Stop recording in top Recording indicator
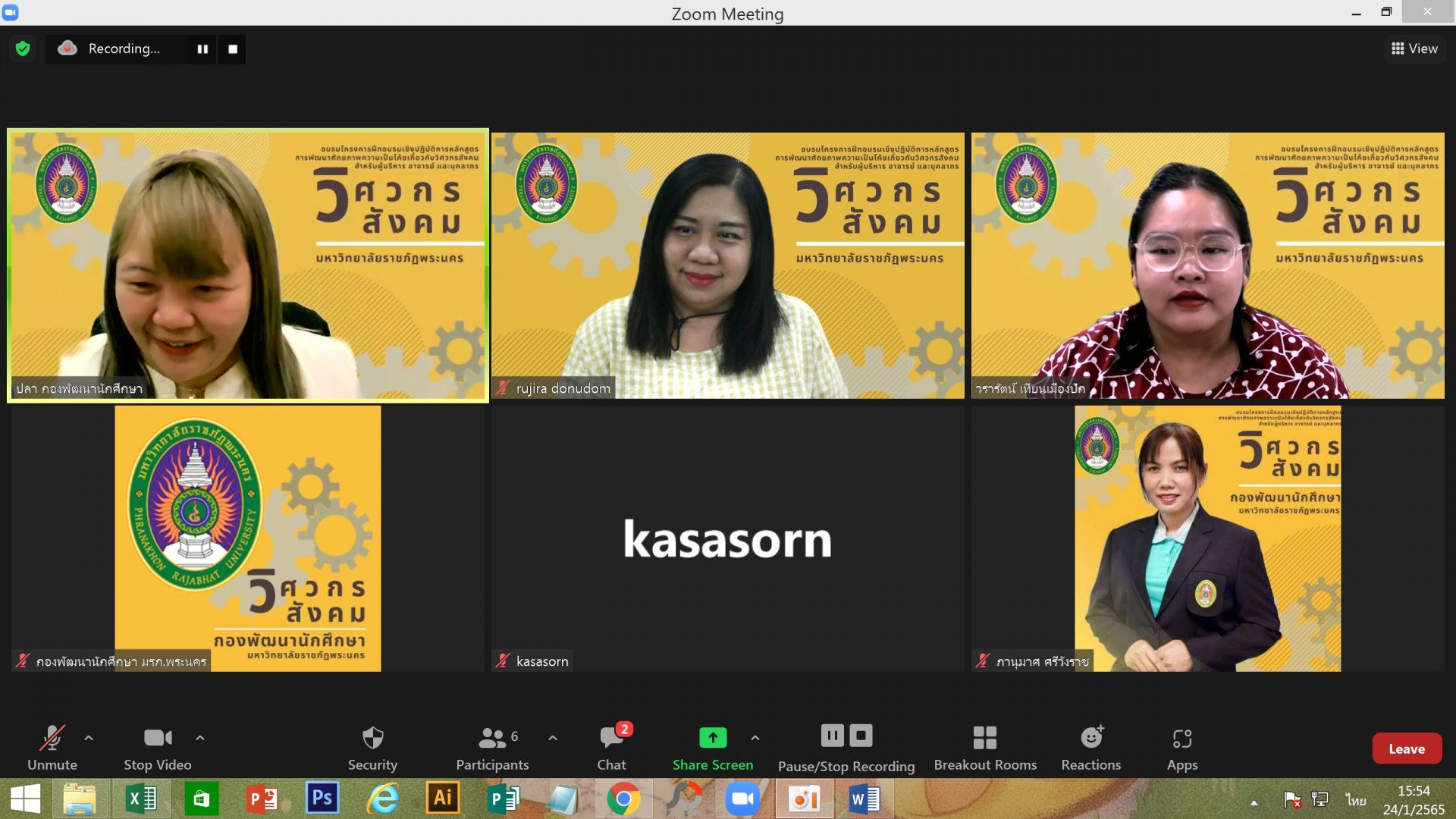The height and width of the screenshot is (819, 1456). [233, 49]
